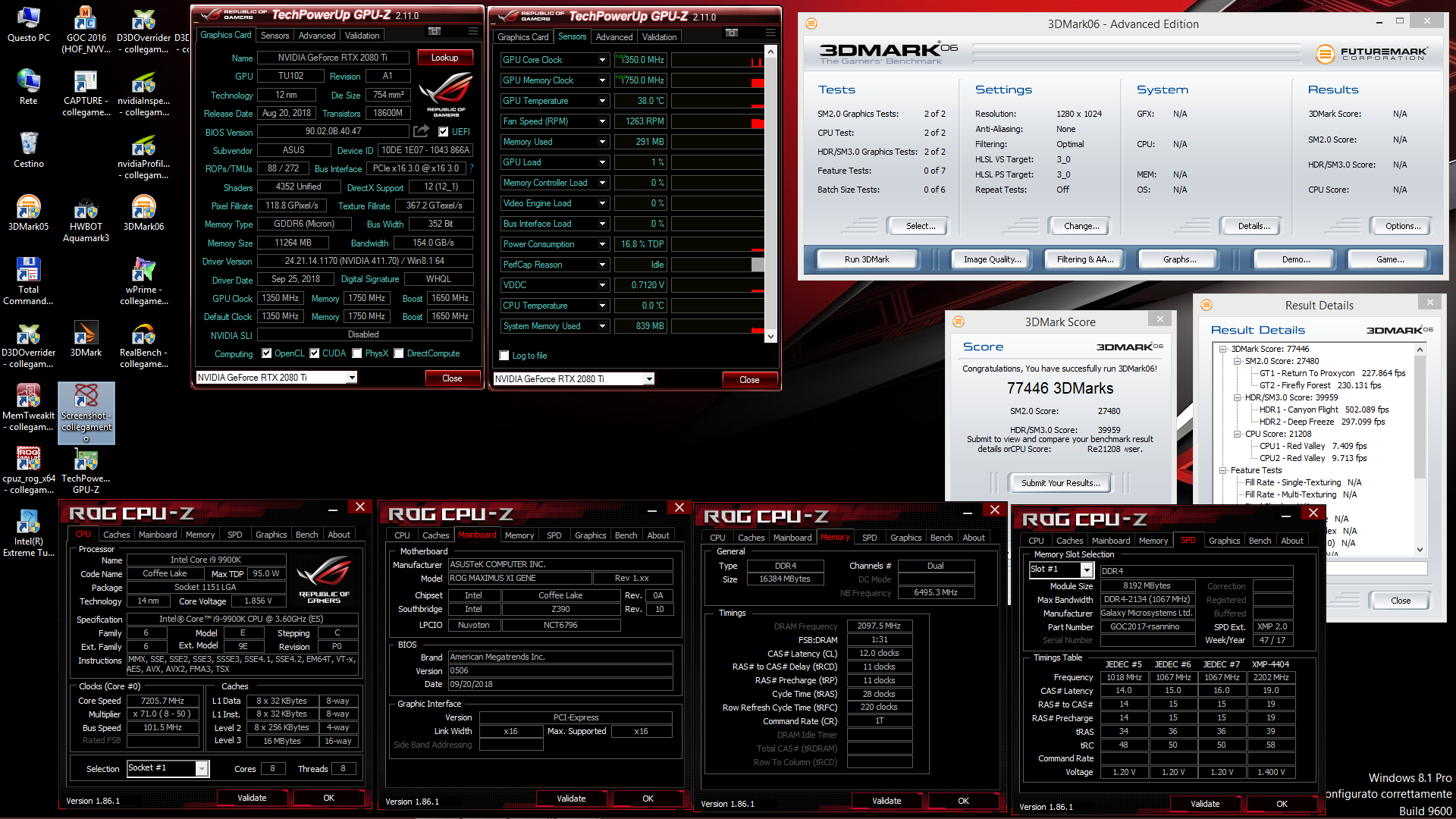This screenshot has height=819, width=1456.
Task: Open About tab in Memory CPU-Z window
Action: click(974, 538)
